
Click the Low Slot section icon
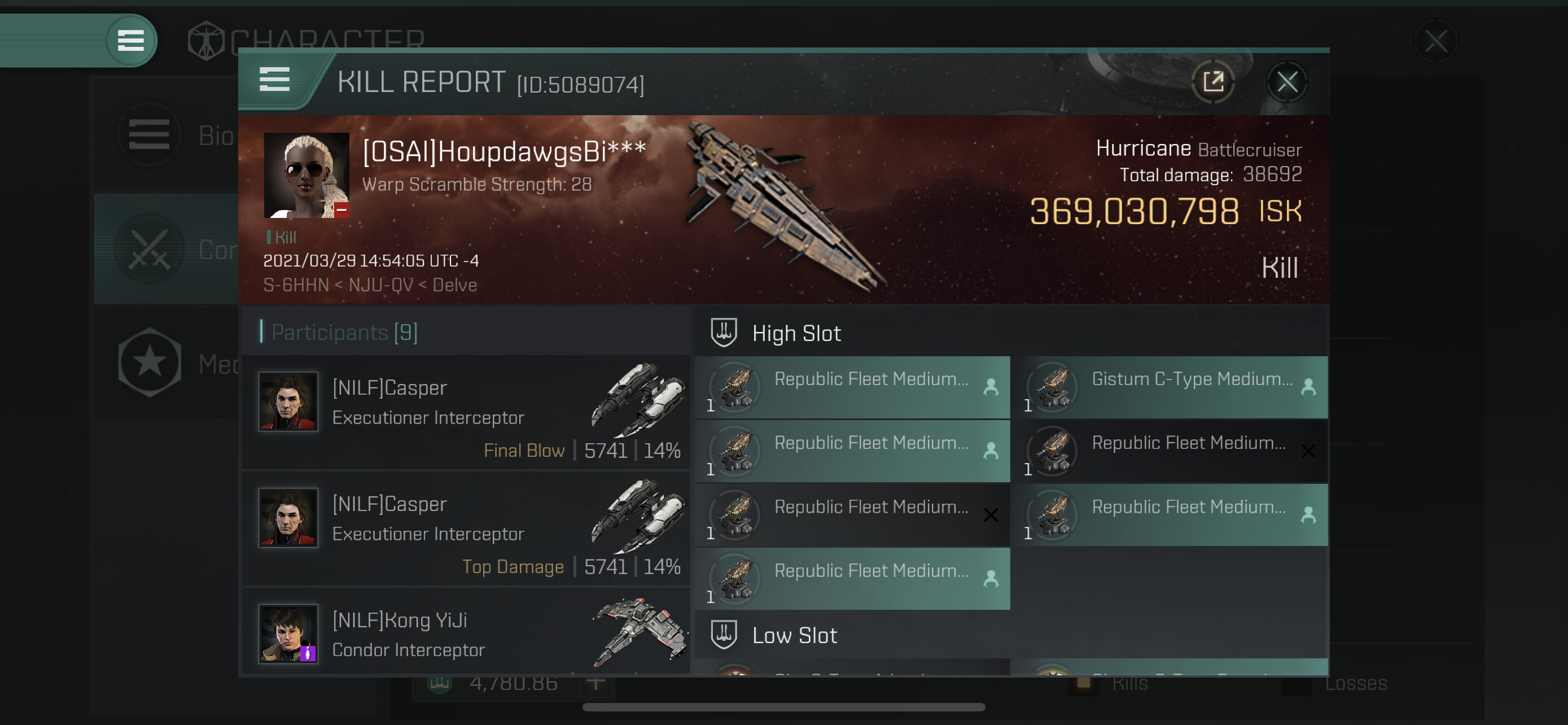tap(724, 635)
